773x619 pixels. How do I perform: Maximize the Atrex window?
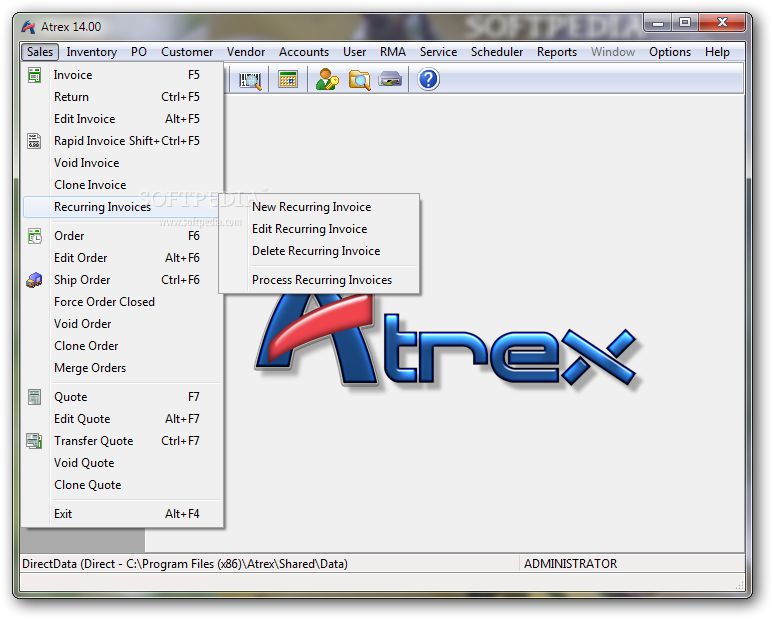click(x=685, y=23)
